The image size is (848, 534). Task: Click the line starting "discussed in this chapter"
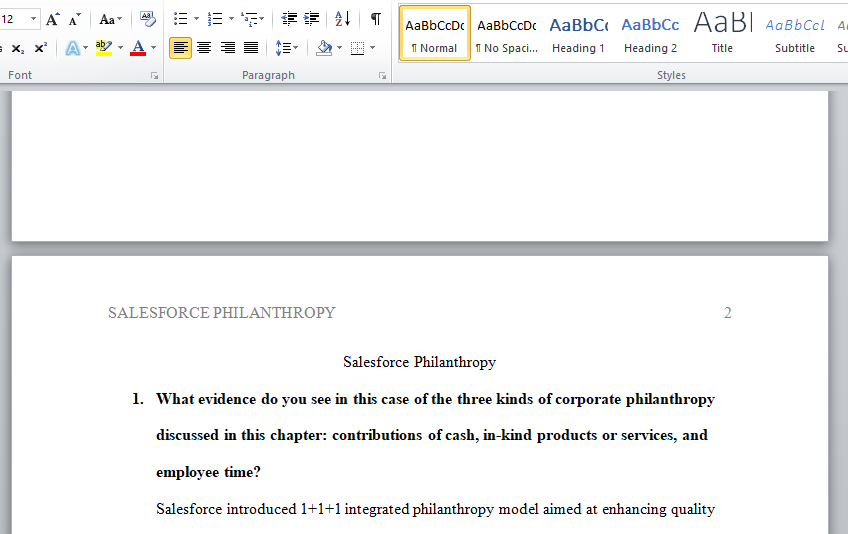tap(432, 436)
